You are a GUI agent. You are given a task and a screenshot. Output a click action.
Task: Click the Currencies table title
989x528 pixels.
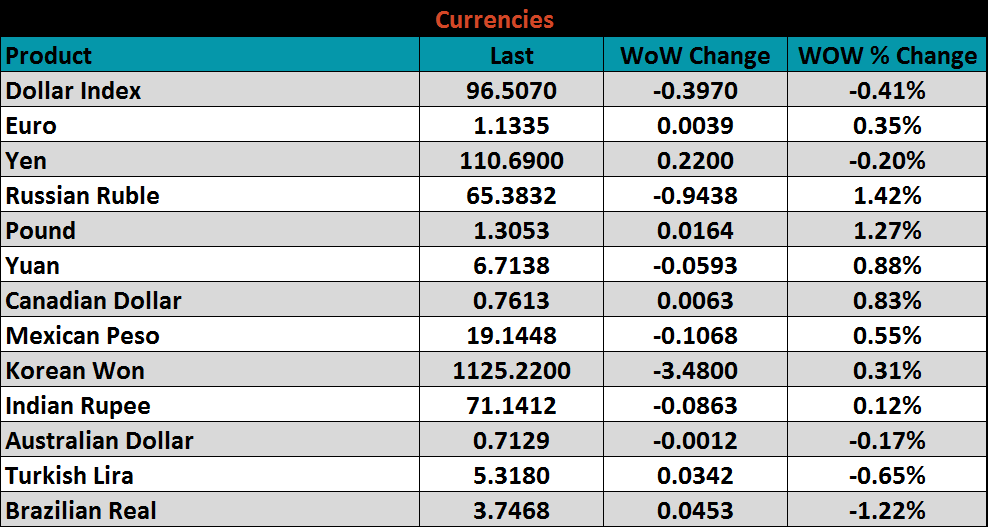tap(494, 19)
